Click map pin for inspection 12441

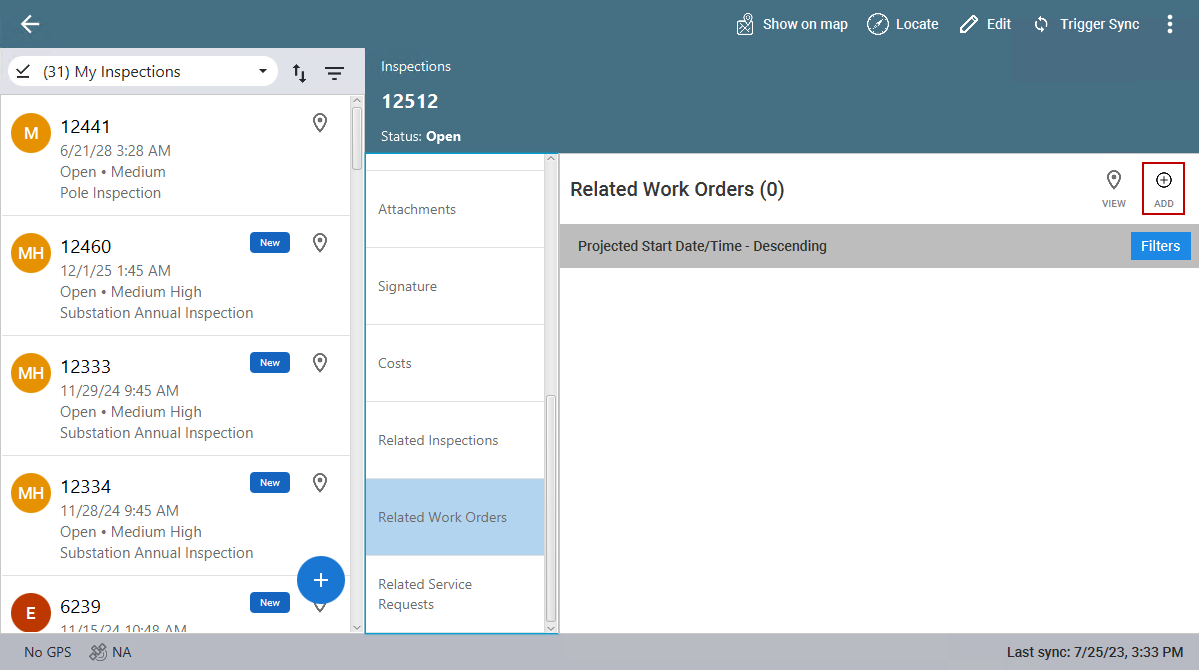coord(320,123)
